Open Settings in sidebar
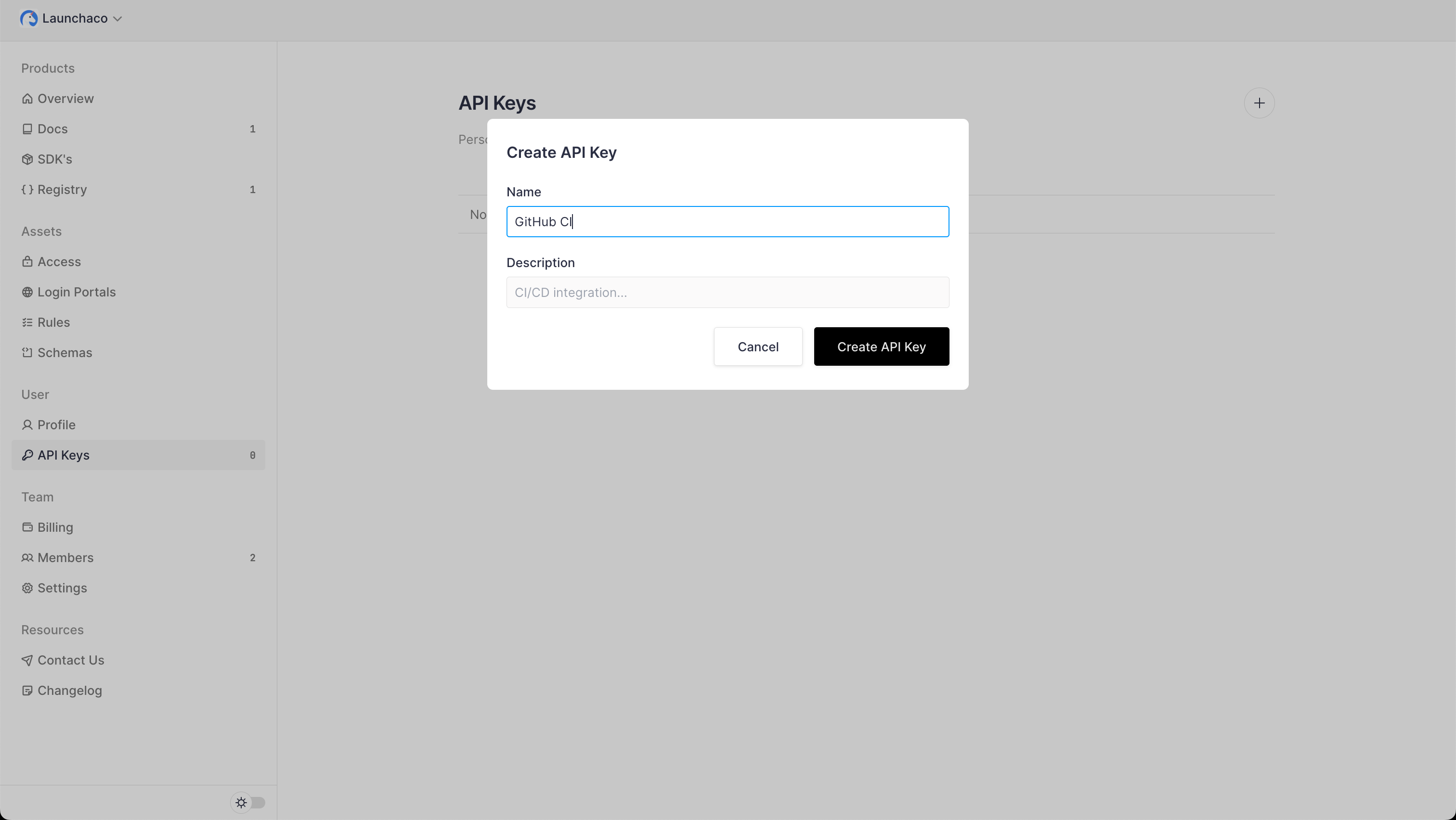The image size is (1456, 820). pyautogui.click(x=138, y=589)
